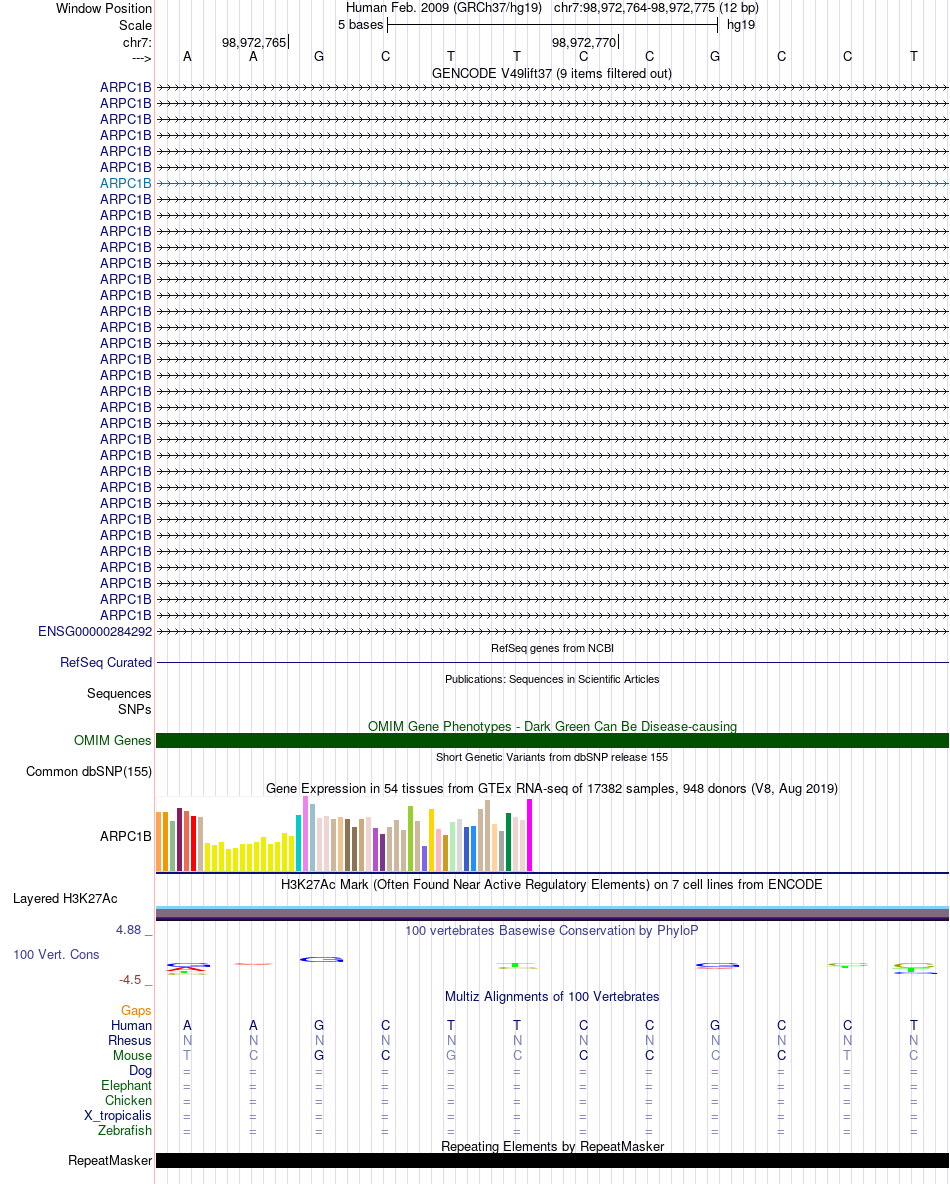Click the 98,972,765 coordinate marker

click(254, 42)
